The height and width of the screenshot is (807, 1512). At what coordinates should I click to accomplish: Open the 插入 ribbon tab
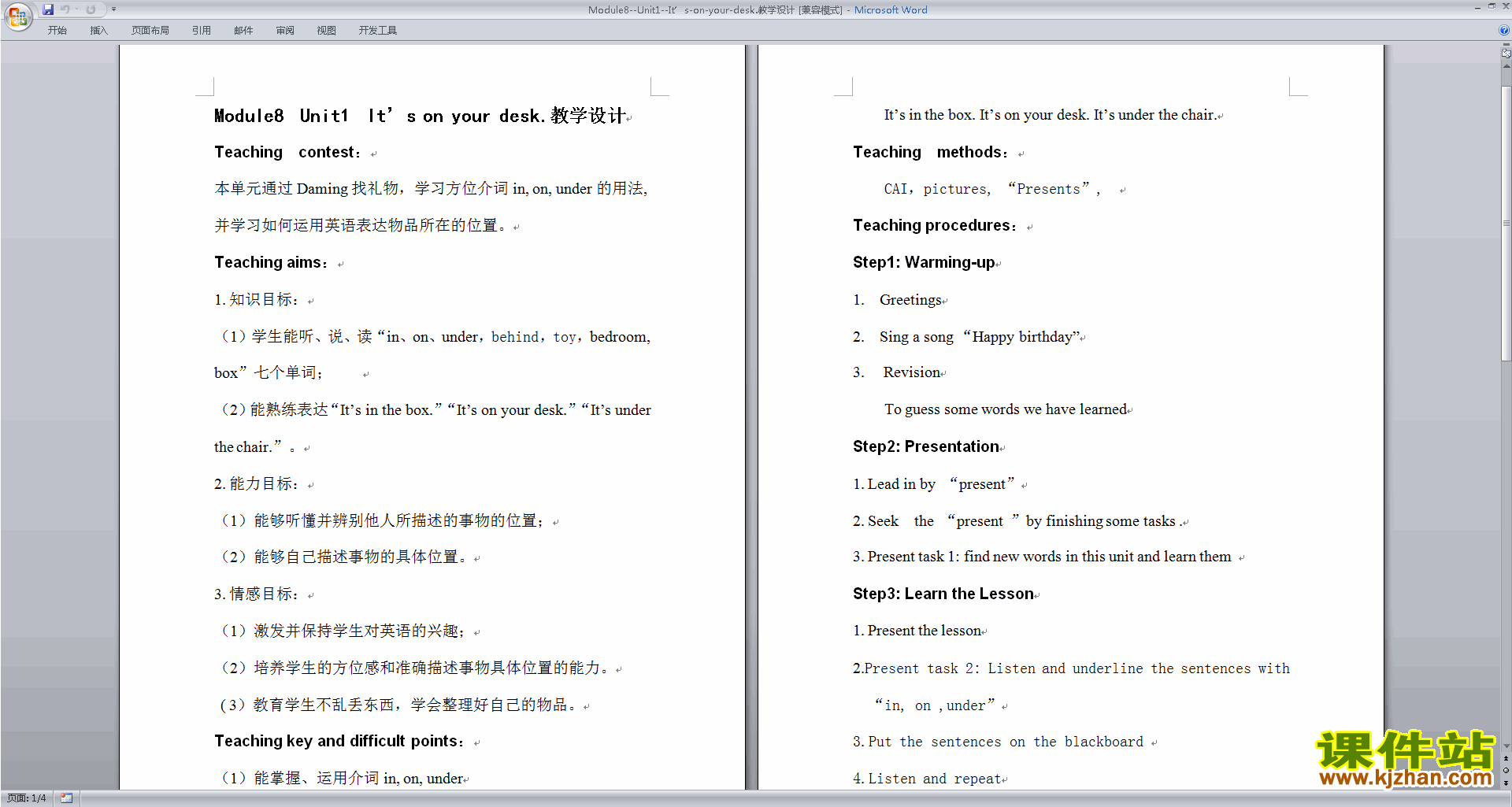98,31
